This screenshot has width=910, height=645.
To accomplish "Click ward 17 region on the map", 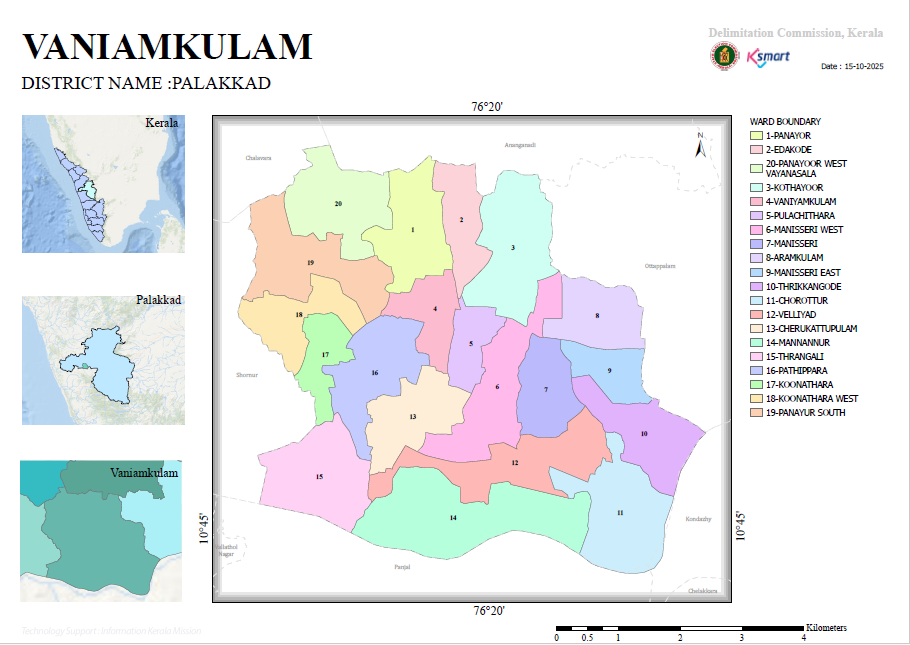I will point(325,355).
